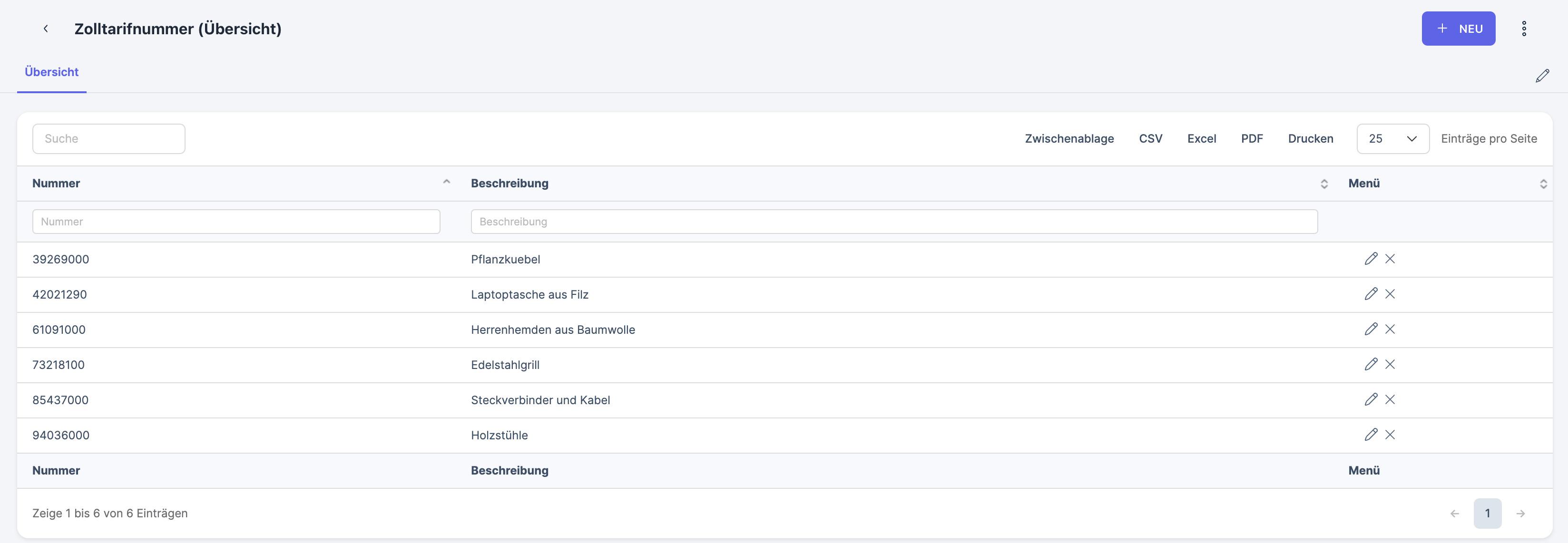The height and width of the screenshot is (543, 1568).
Task: Open the entries per page dropdown
Action: [x=1392, y=139]
